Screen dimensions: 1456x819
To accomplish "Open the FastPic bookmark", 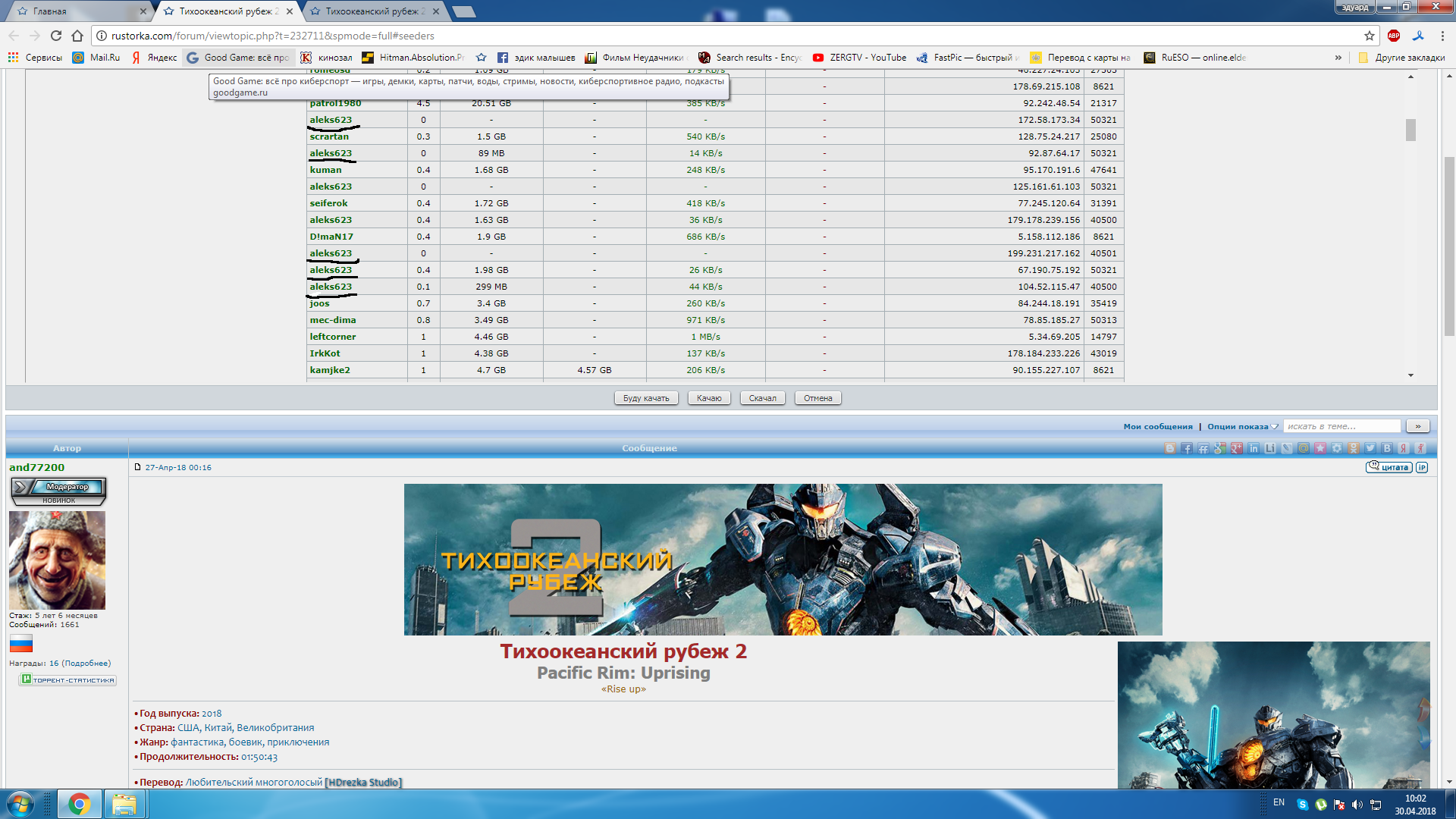I will [x=967, y=58].
